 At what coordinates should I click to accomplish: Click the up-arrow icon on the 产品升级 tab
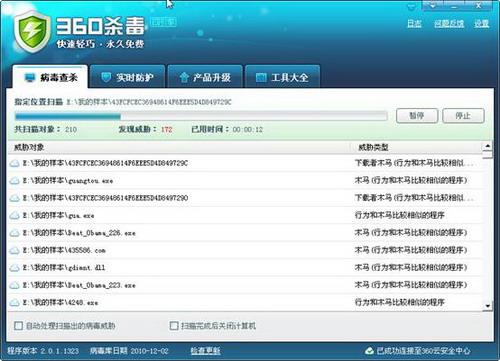click(x=184, y=77)
